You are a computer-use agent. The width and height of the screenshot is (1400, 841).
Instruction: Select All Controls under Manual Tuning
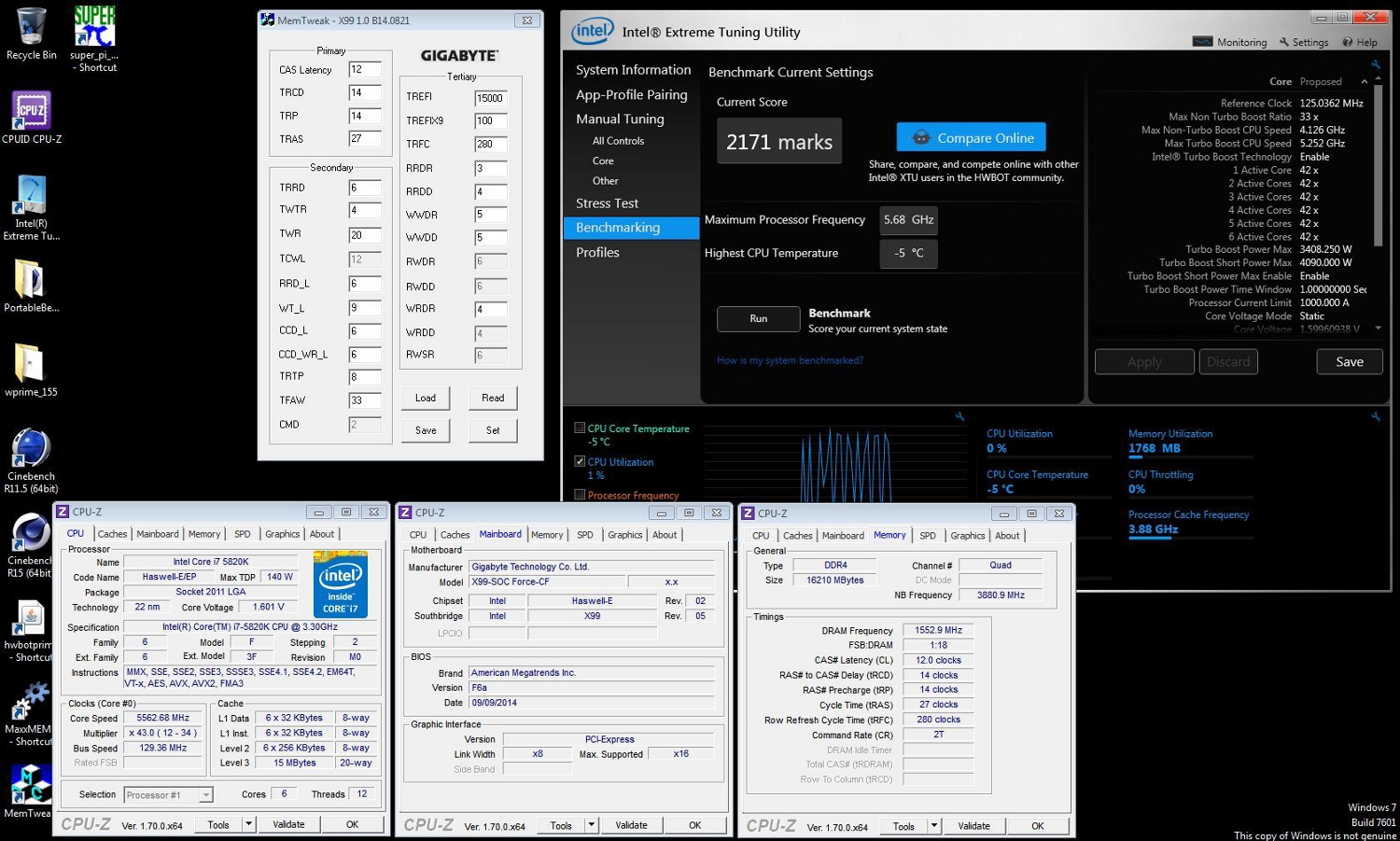pyautogui.click(x=618, y=141)
